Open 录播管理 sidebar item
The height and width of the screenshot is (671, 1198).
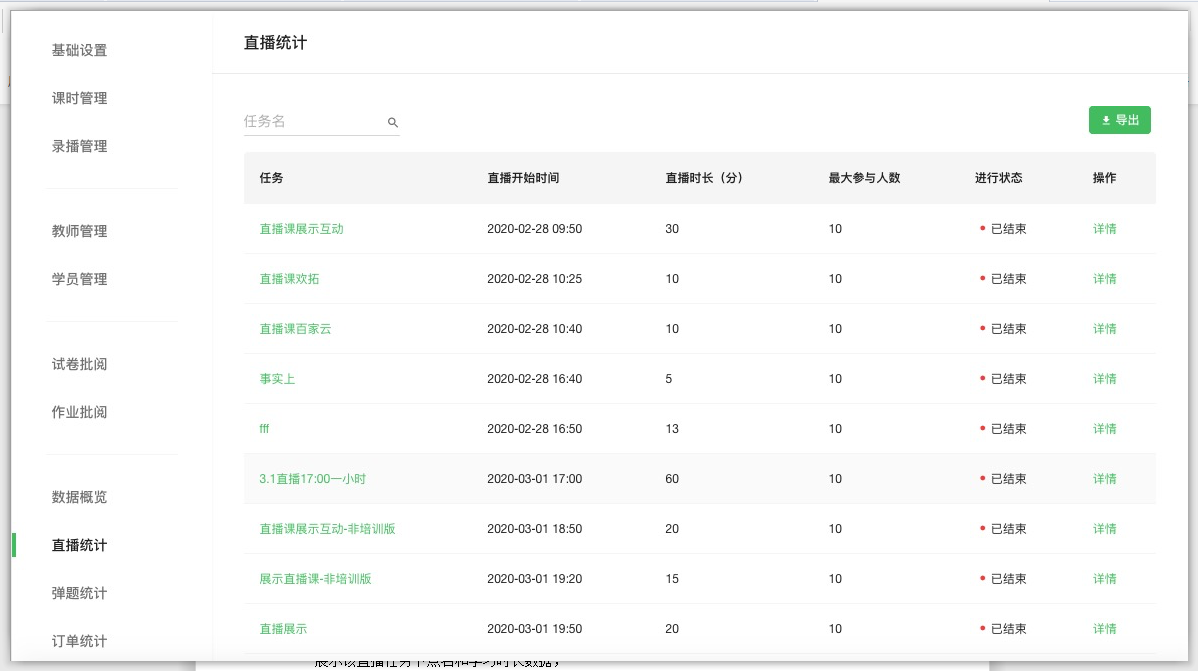coord(79,146)
